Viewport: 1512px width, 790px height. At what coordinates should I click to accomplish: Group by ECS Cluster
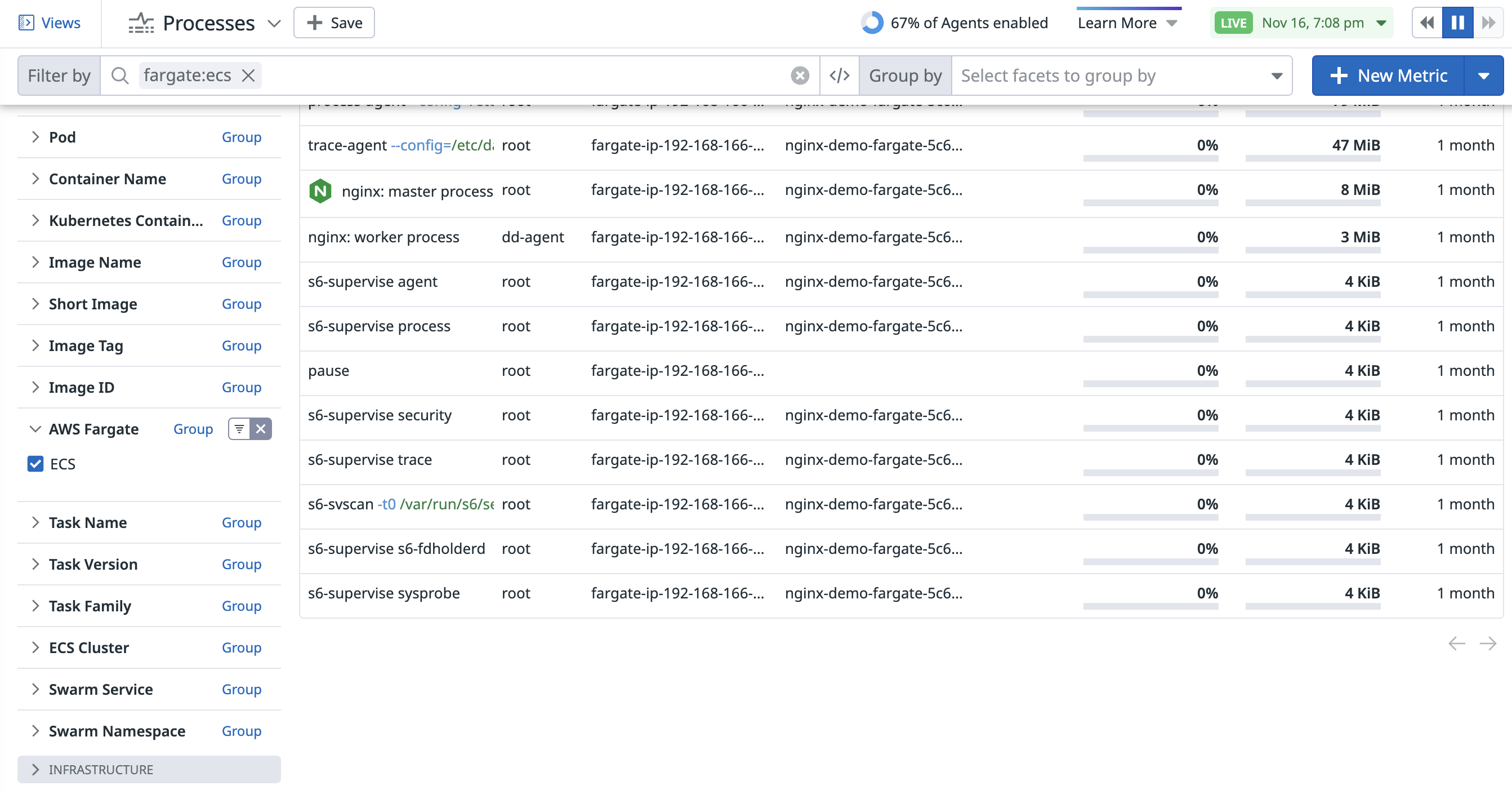coord(241,648)
